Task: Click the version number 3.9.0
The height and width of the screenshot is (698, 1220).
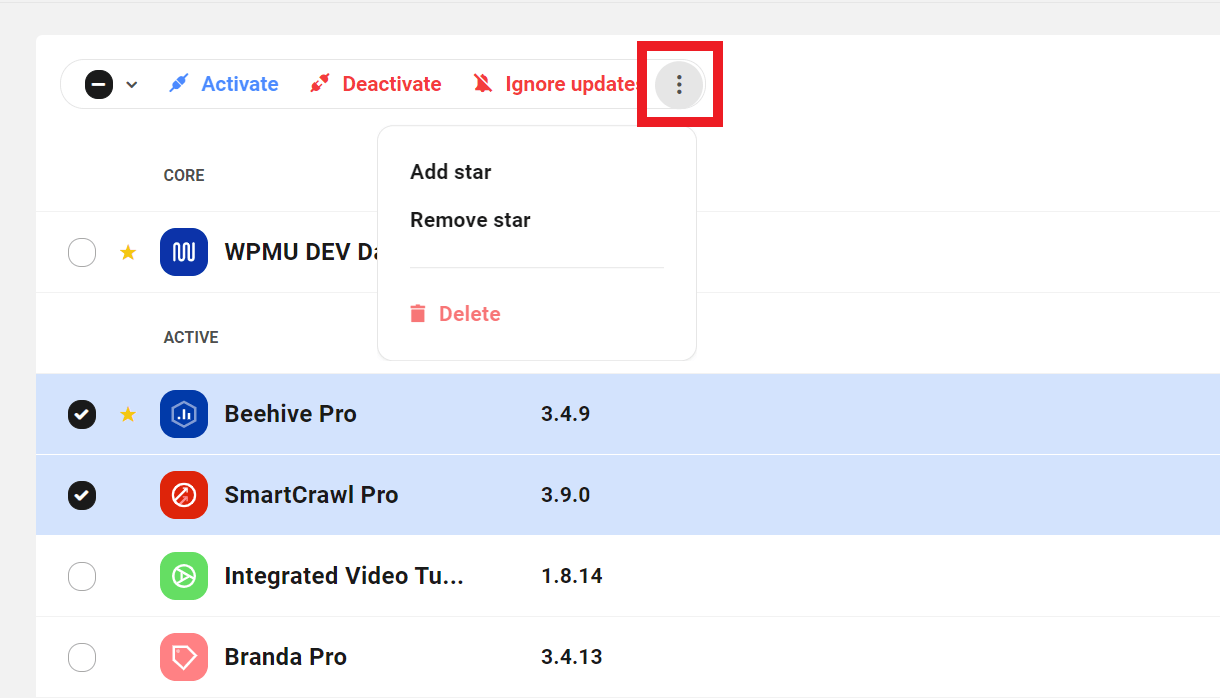Action: click(565, 495)
